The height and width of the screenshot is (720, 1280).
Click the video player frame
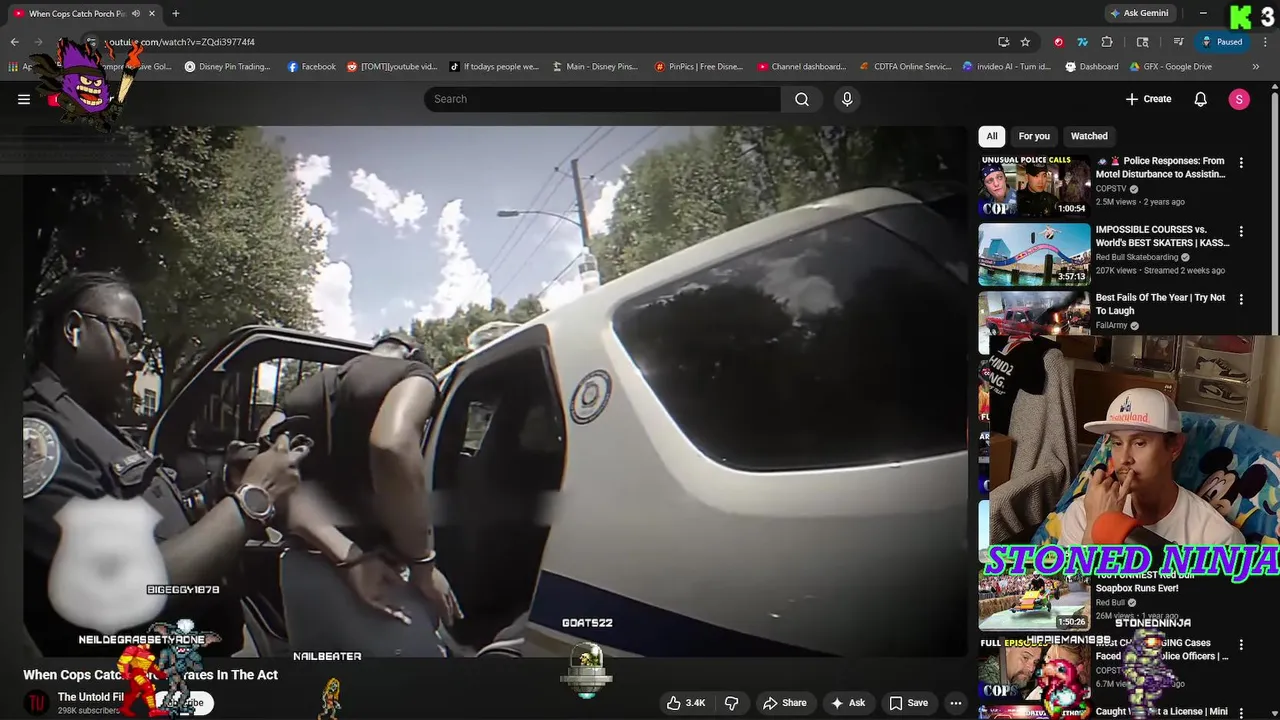click(x=495, y=392)
